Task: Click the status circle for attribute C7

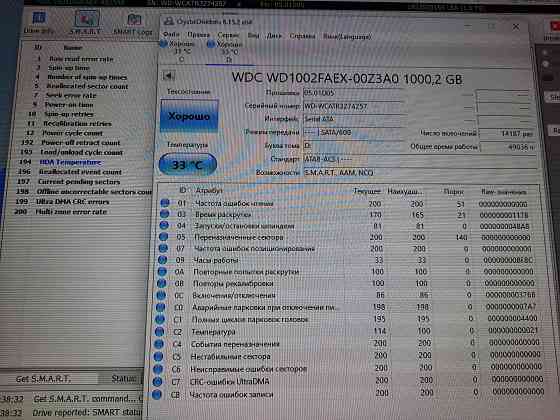Action: pyautogui.click(x=157, y=382)
